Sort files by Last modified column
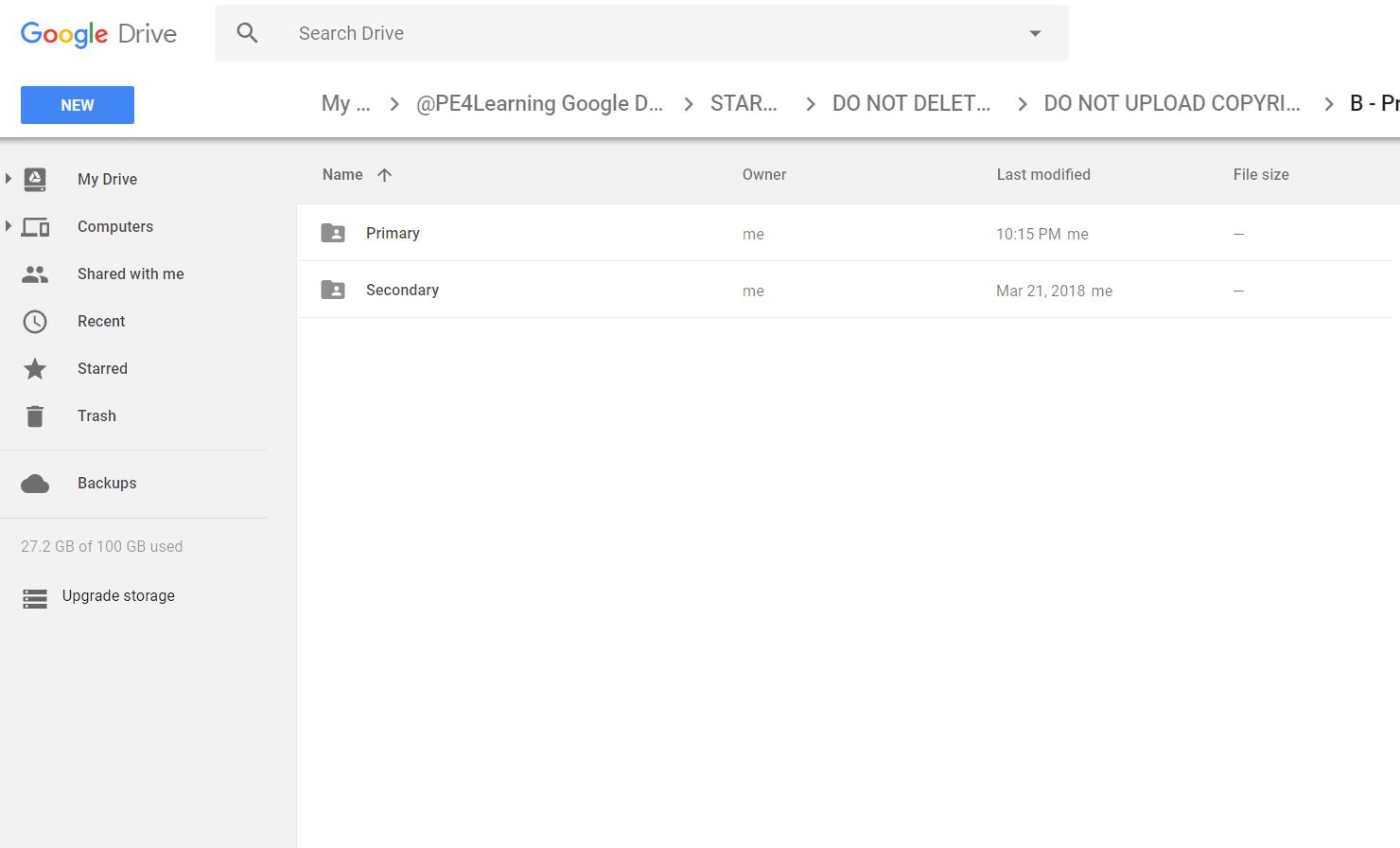 pos(1042,174)
